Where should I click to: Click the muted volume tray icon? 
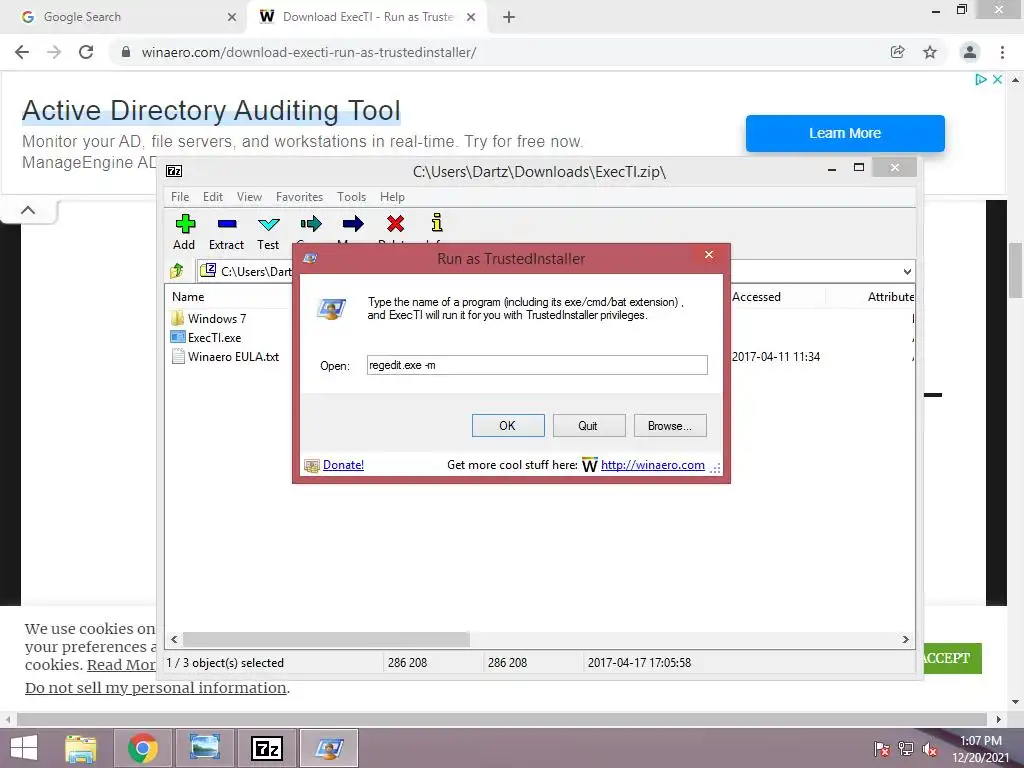(x=930, y=749)
